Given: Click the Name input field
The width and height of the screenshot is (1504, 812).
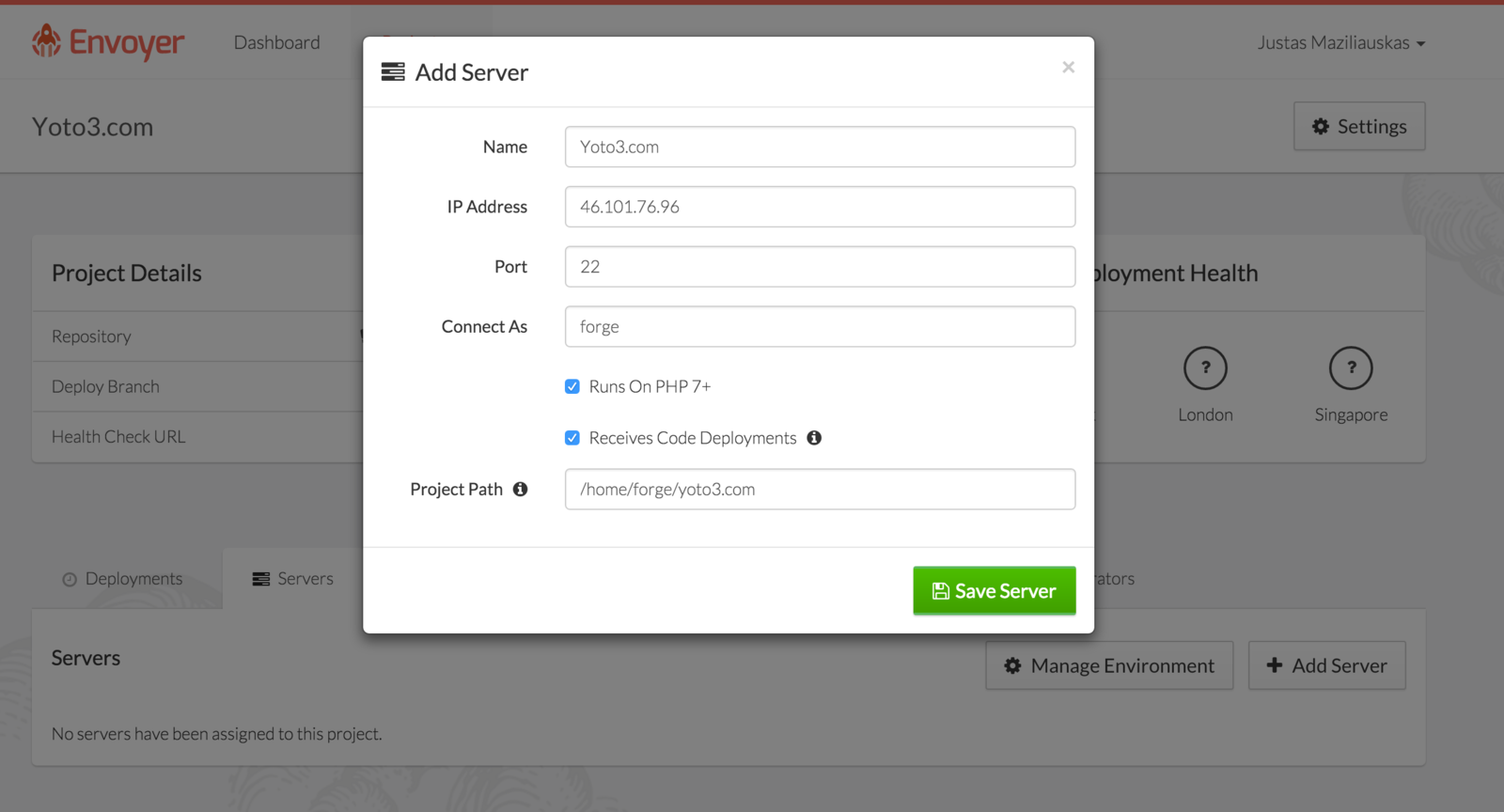Looking at the screenshot, I should pos(820,147).
